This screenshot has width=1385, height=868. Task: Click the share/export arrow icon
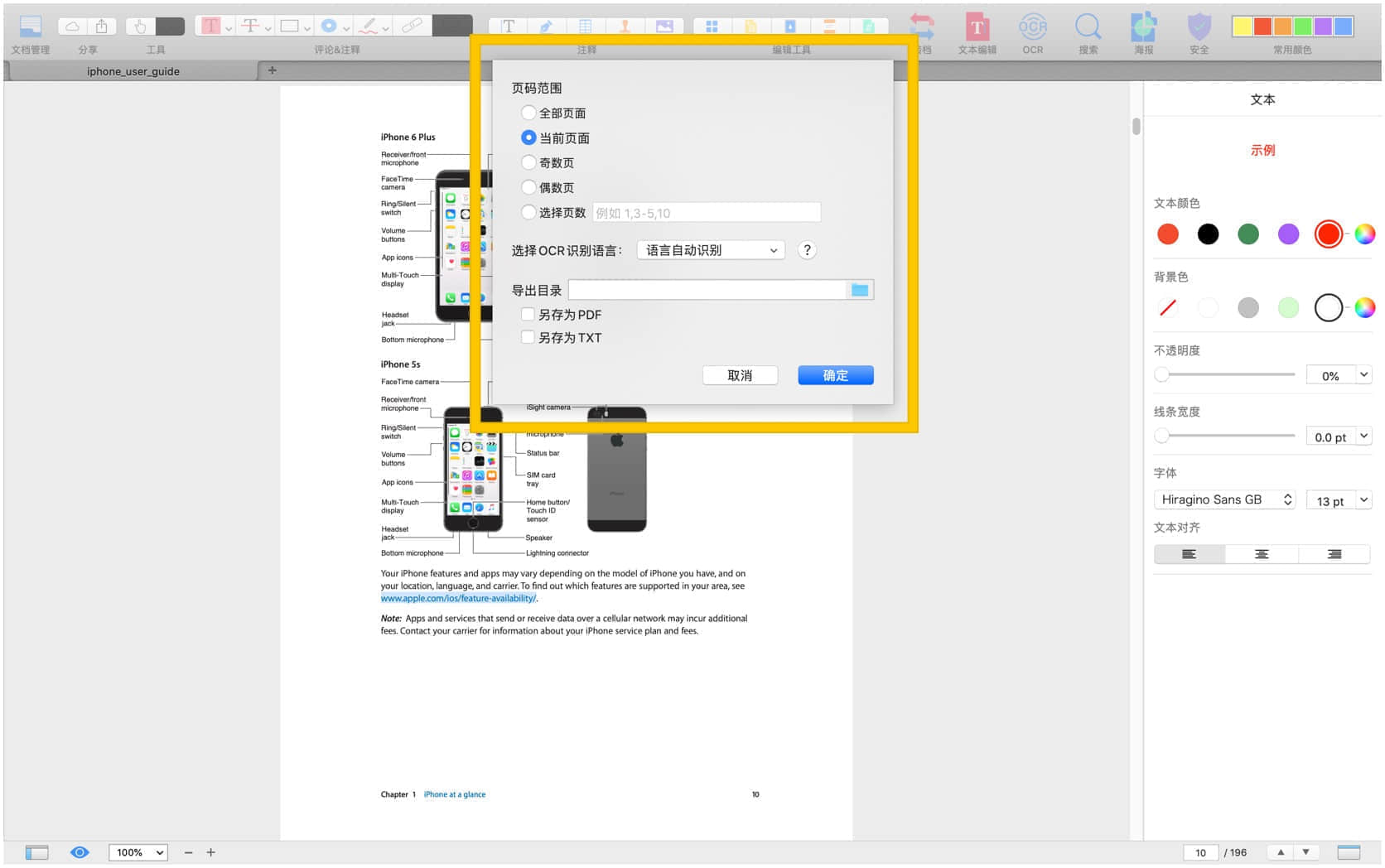101,27
